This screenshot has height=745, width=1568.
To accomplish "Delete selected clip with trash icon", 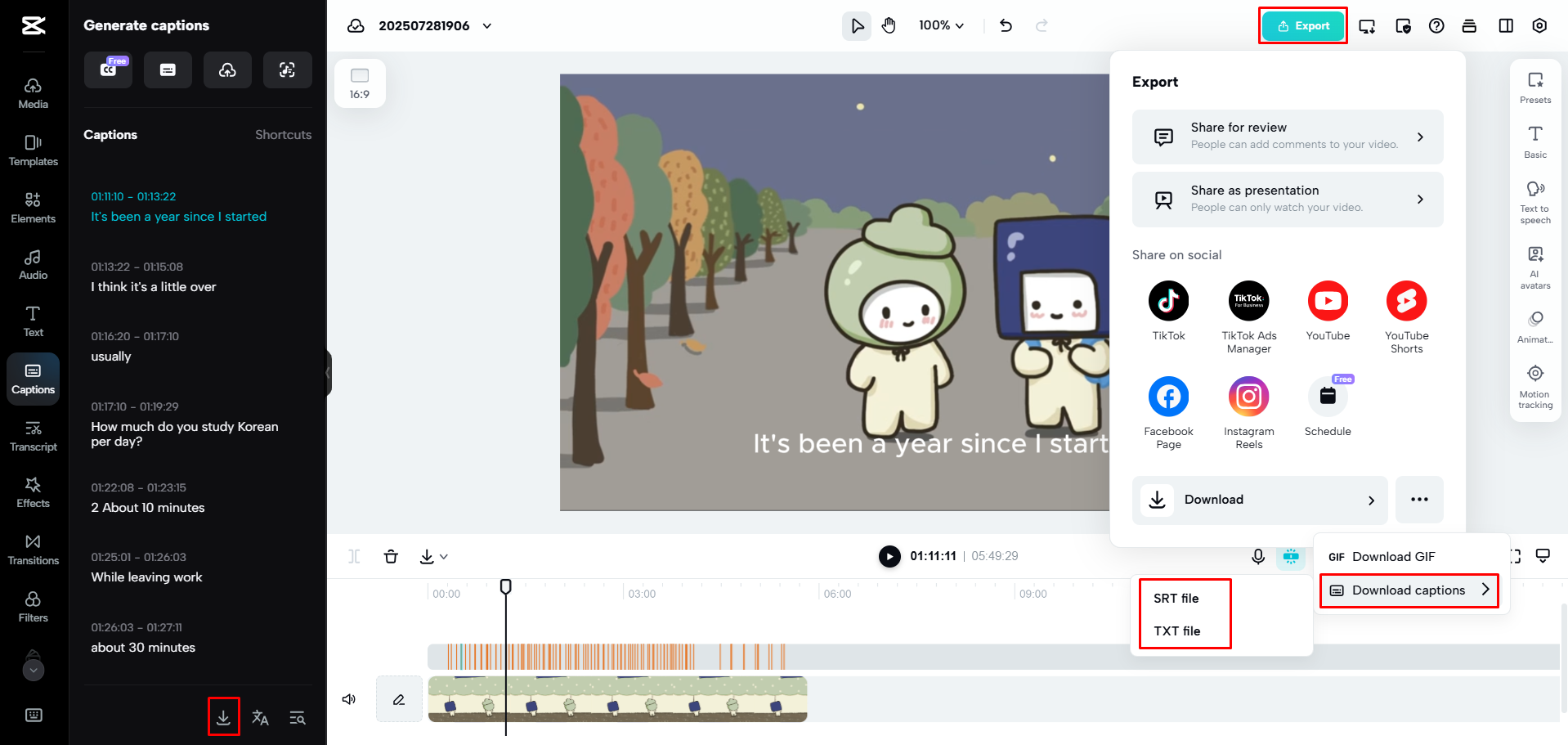I will 391,556.
